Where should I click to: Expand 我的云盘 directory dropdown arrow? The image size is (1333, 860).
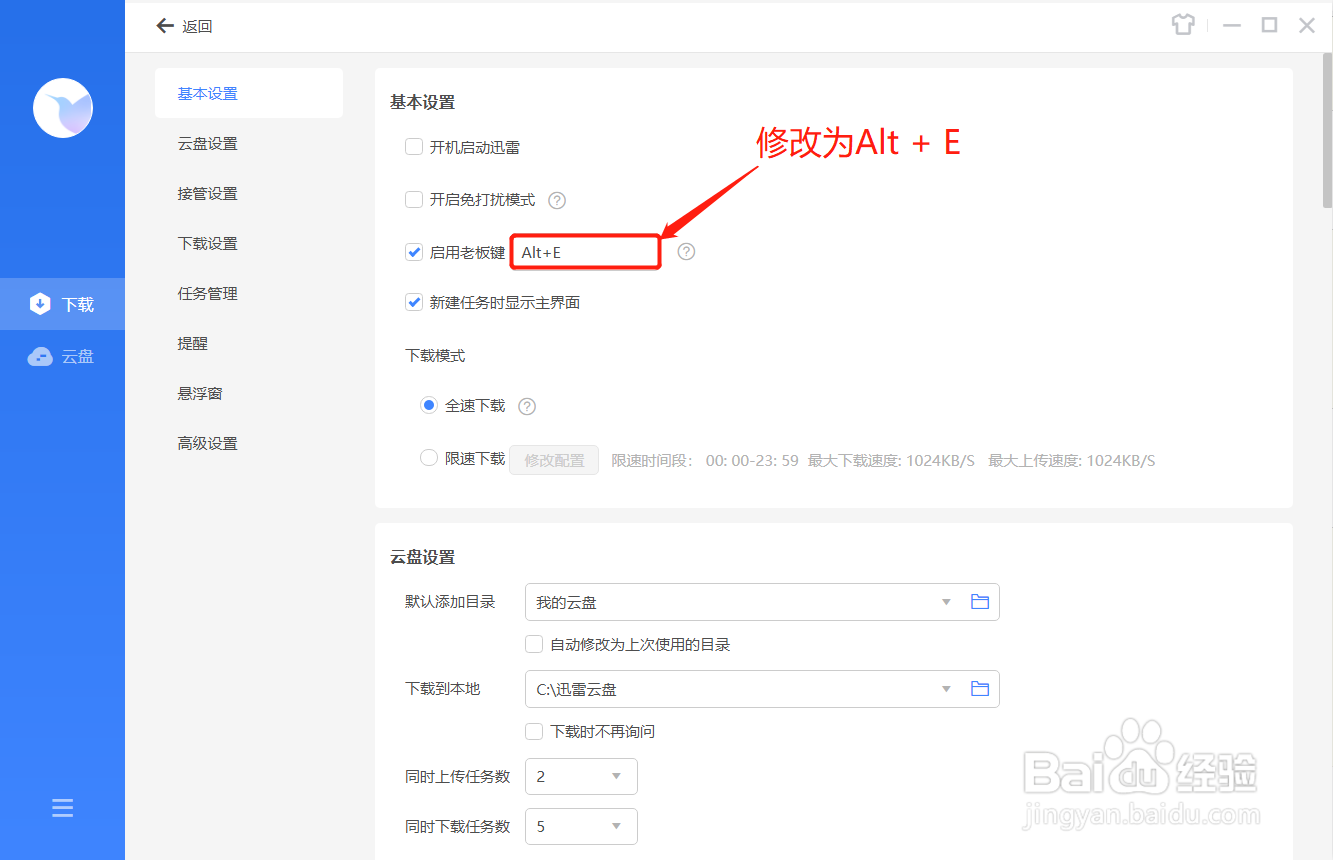coord(946,603)
